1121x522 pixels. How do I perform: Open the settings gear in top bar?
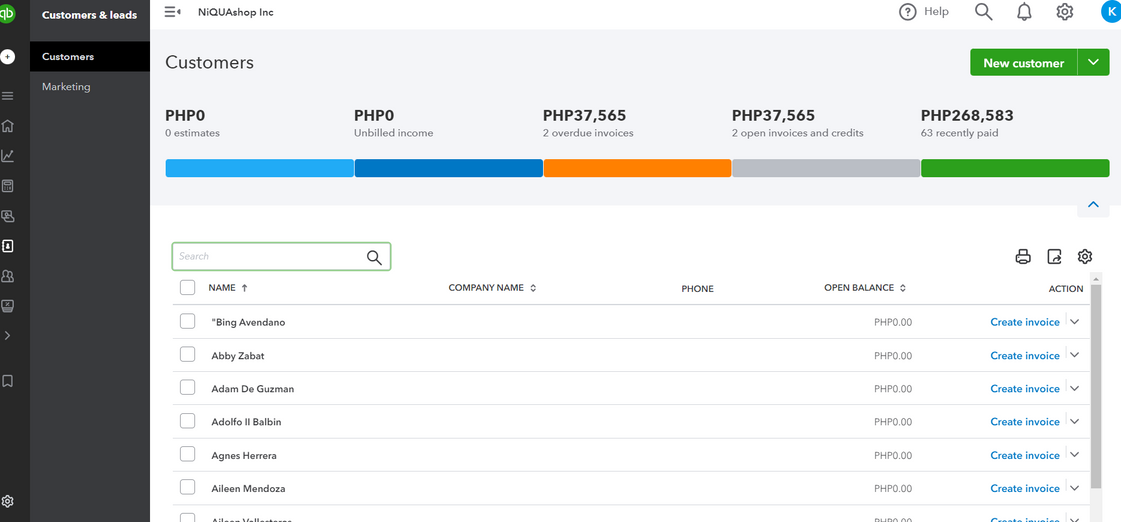point(1065,12)
